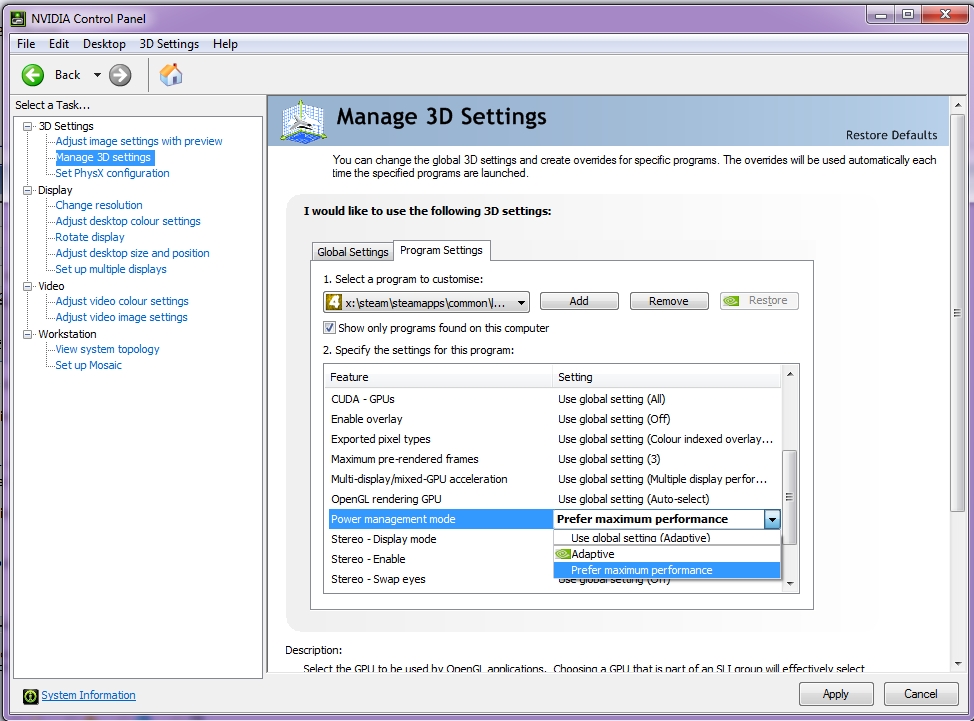The width and height of the screenshot is (974, 721).
Task: Open View system topology
Action: (107, 349)
